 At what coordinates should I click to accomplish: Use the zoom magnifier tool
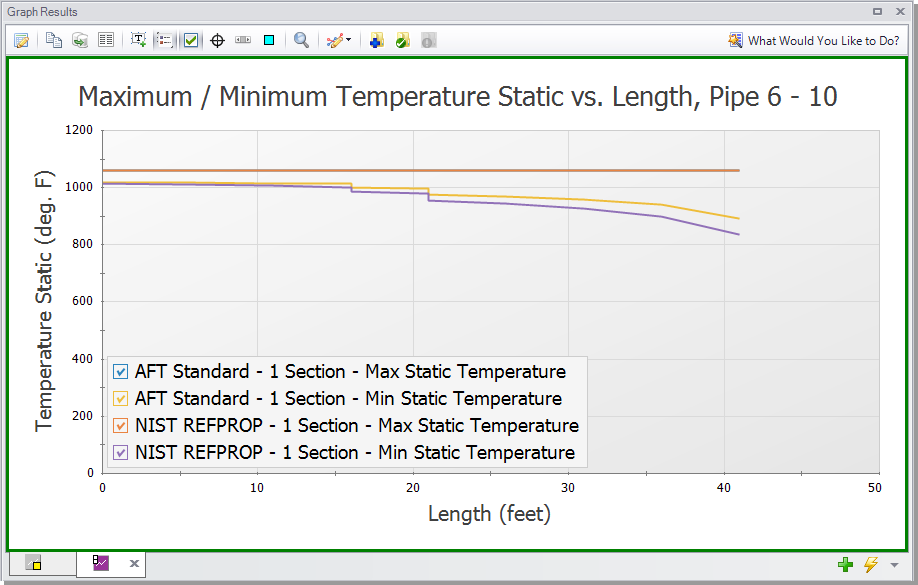(300, 40)
